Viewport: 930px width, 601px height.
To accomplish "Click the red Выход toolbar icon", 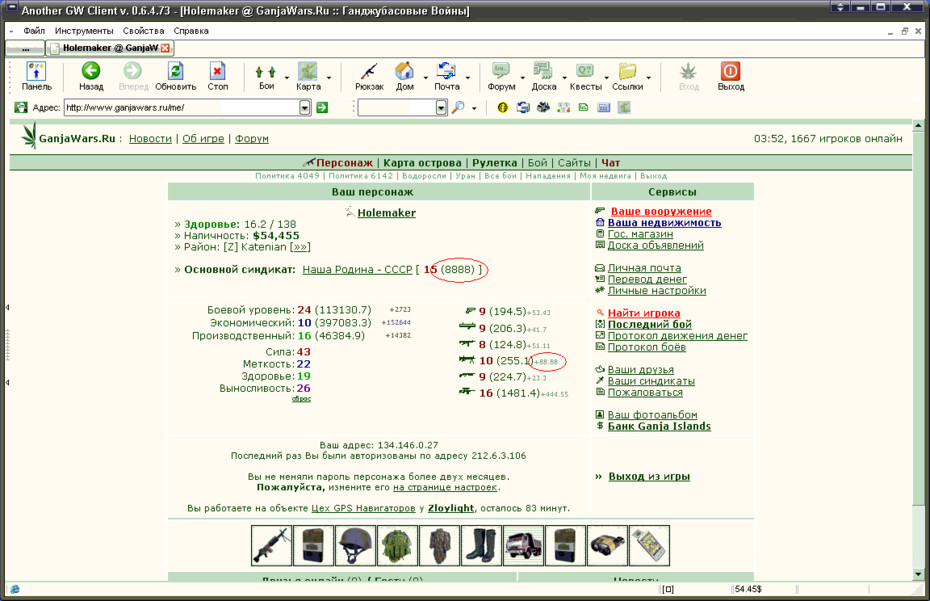I will click(x=731, y=77).
